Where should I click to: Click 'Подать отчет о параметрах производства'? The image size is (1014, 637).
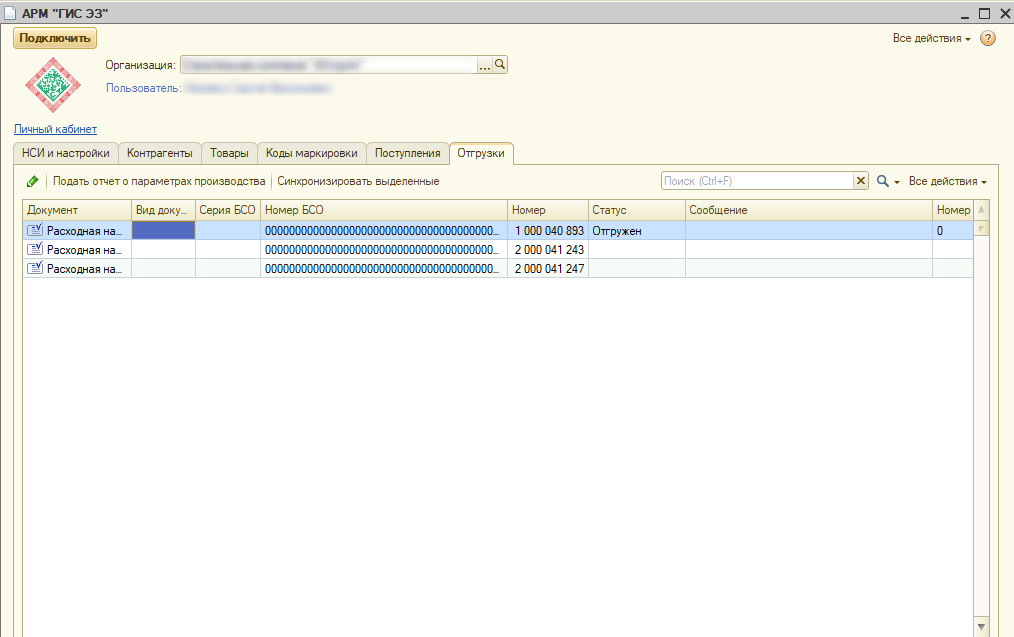(x=159, y=182)
